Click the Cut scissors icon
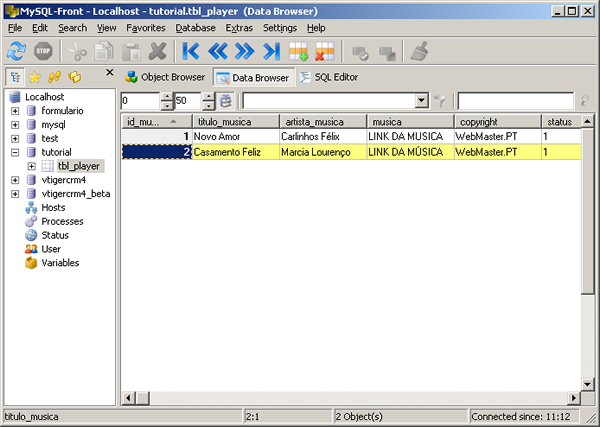The width and height of the screenshot is (600, 427). tap(78, 51)
